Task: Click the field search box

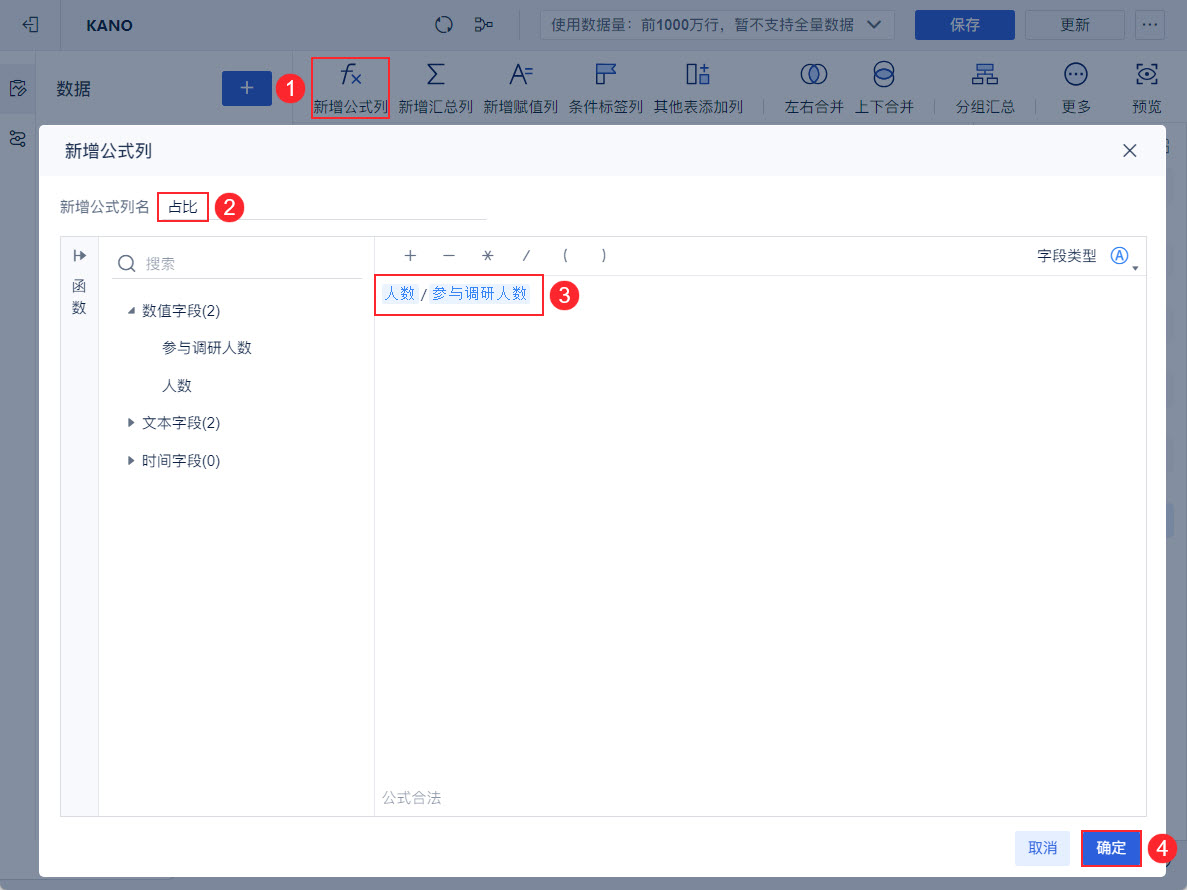Action: pos(237,263)
